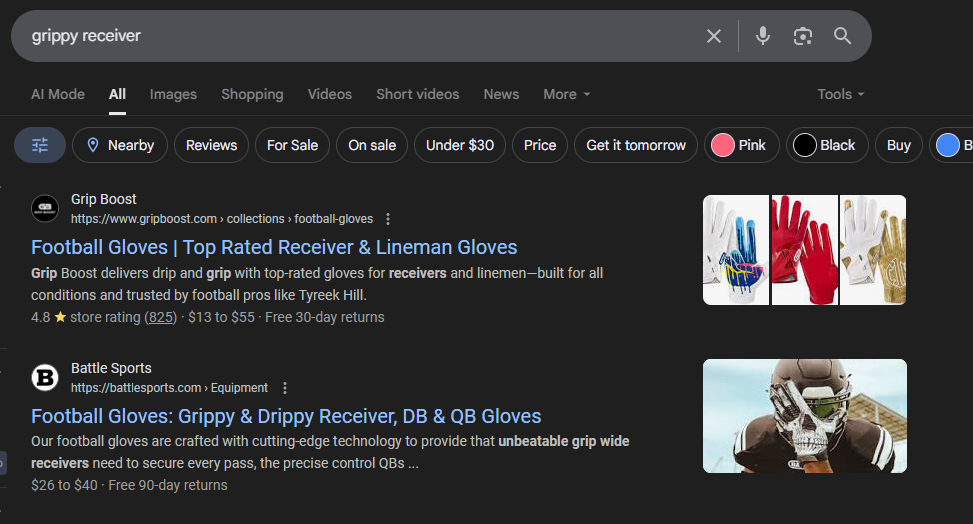
Task: Open the Shopping tab
Action: 252,94
